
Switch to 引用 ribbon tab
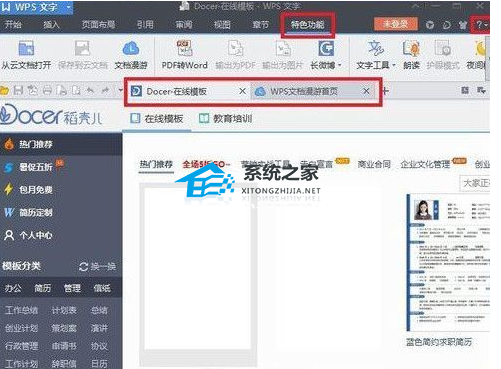tap(145, 24)
